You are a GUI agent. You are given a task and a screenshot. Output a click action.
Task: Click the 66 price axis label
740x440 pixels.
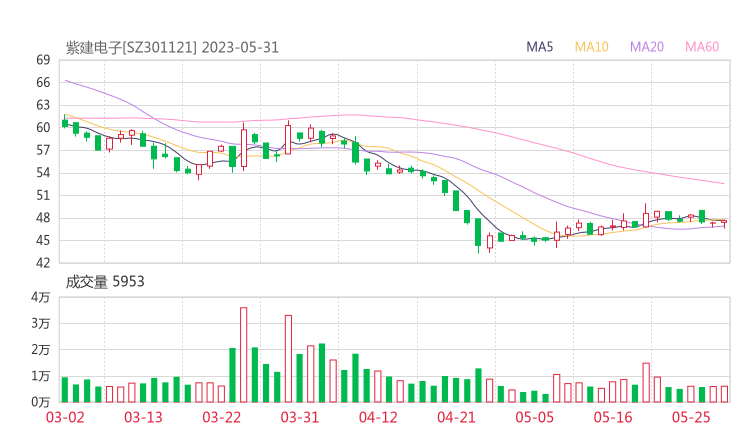(43, 83)
